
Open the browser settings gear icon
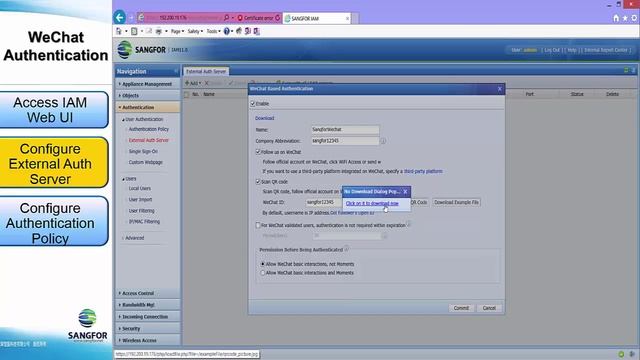point(634,18)
